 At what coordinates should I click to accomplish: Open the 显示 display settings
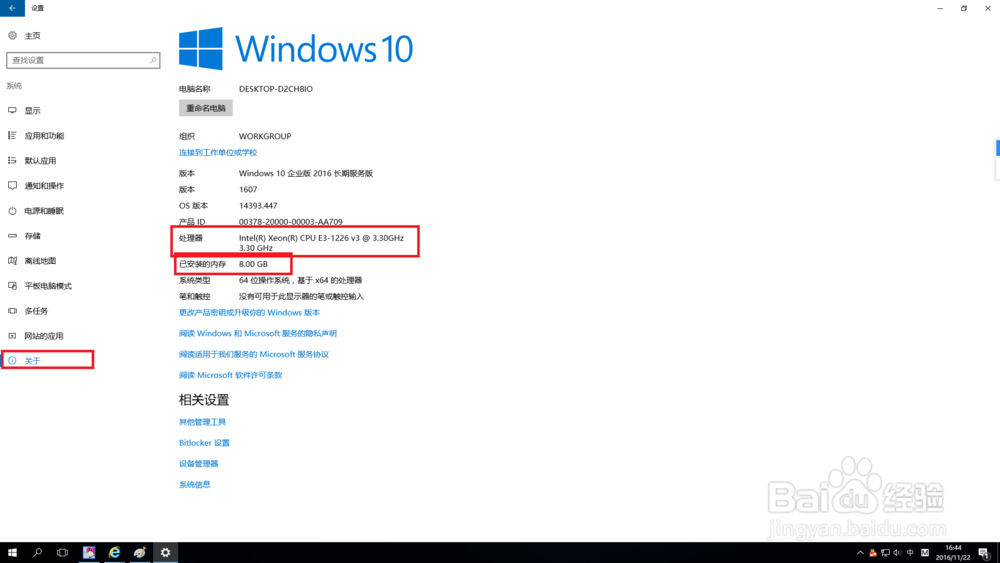point(33,111)
